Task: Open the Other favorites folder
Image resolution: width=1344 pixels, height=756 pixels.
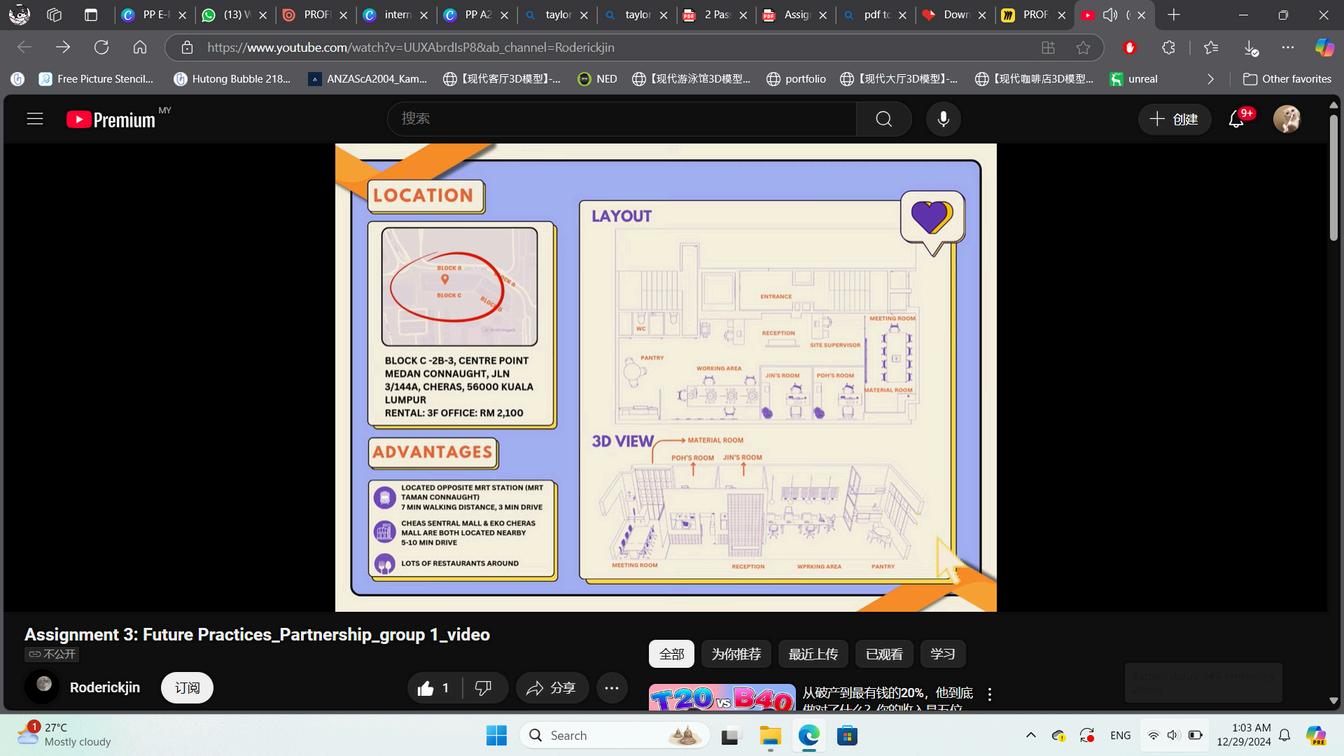Action: pyautogui.click(x=1287, y=79)
